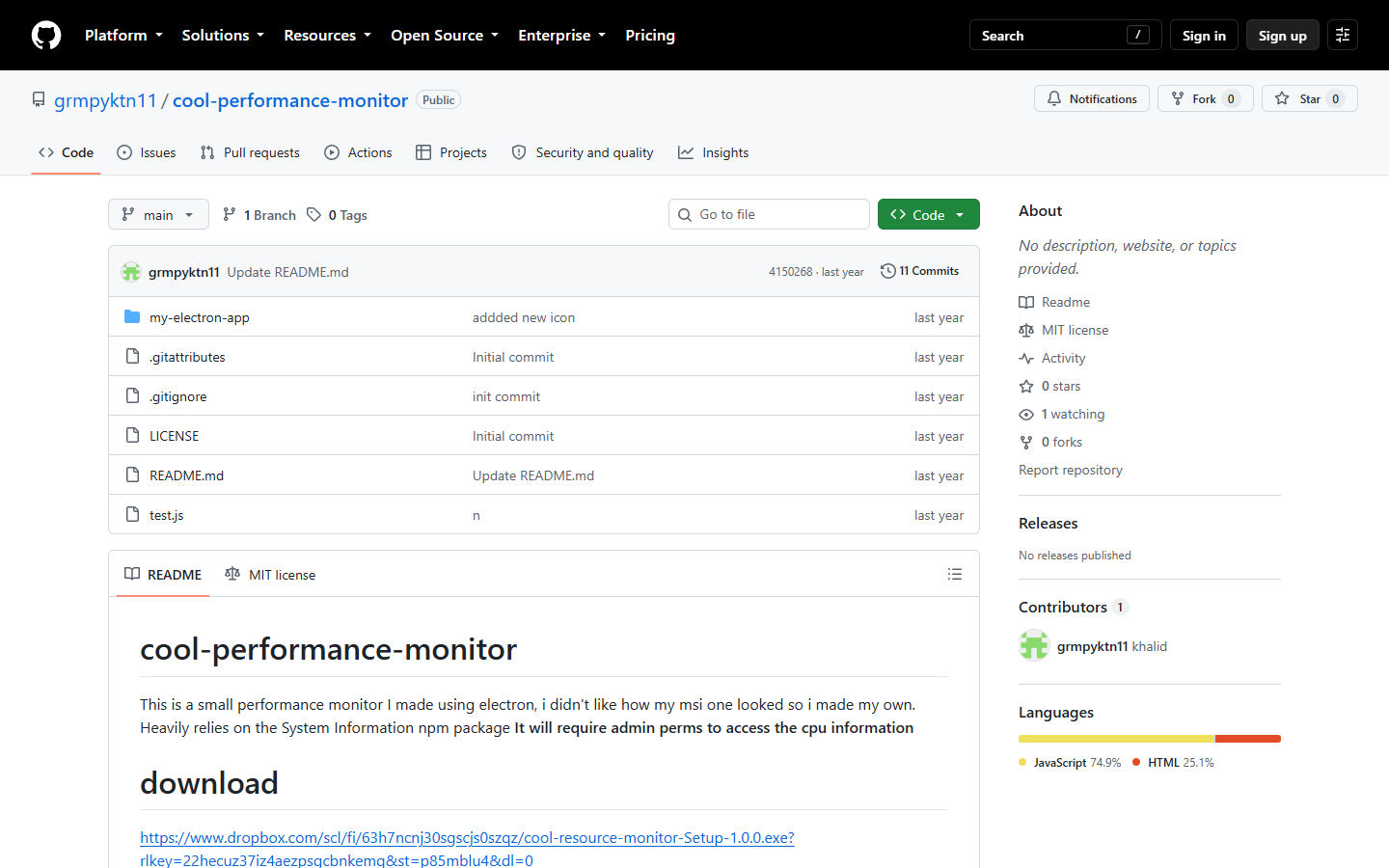1389x868 pixels.
Task: Click the Star button
Action: tap(1309, 98)
